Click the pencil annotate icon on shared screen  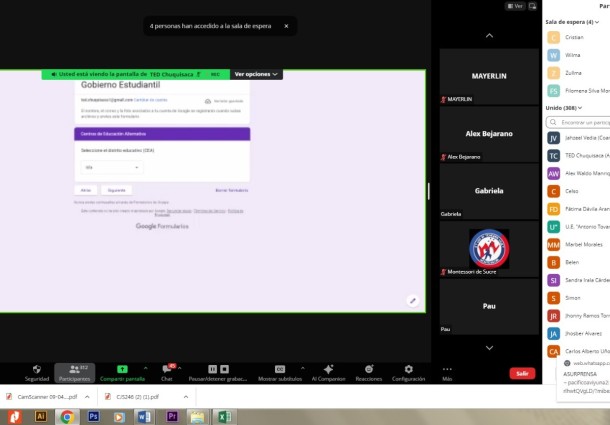pyautogui.click(x=412, y=300)
